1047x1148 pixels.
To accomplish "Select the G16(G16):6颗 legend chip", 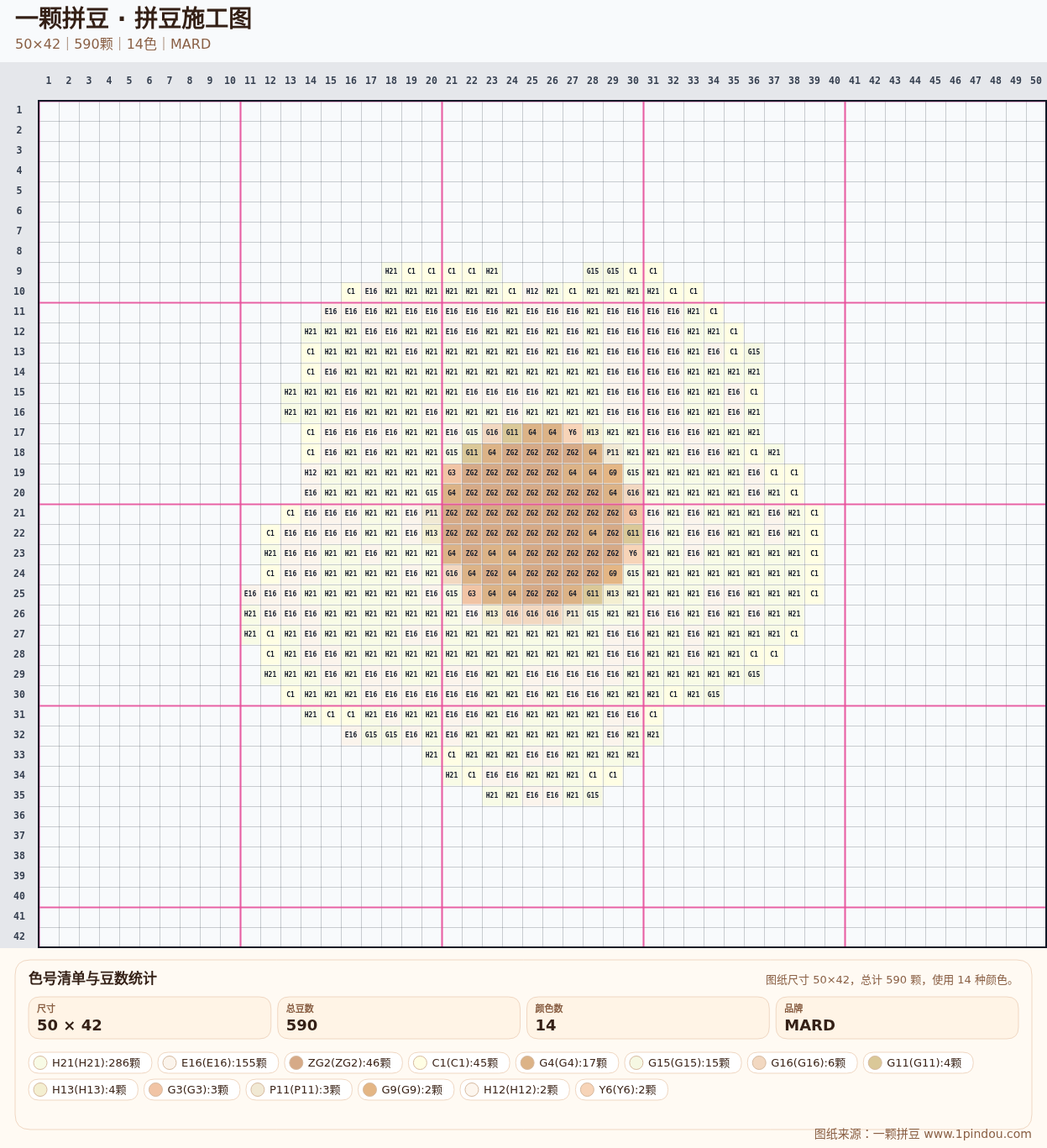I will [802, 1062].
